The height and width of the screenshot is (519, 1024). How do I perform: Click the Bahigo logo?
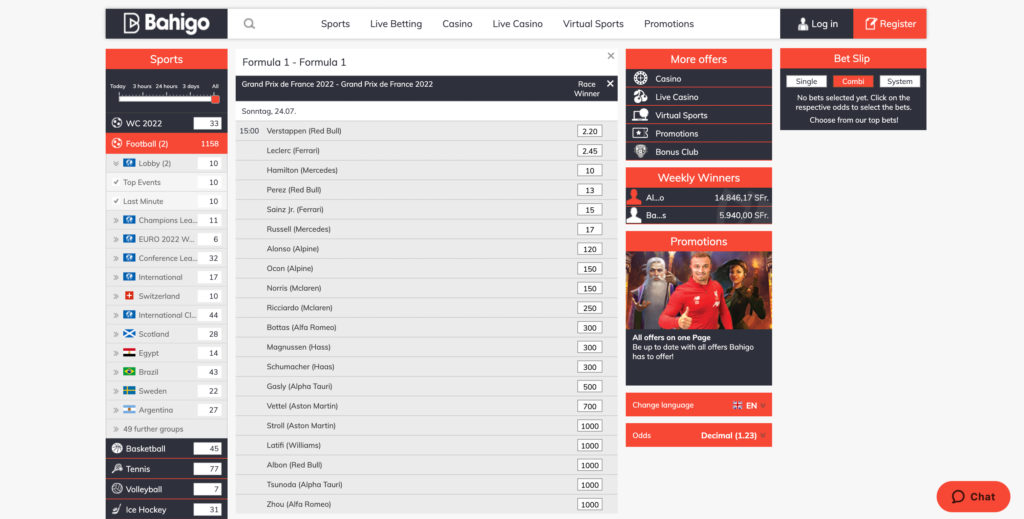pos(167,24)
